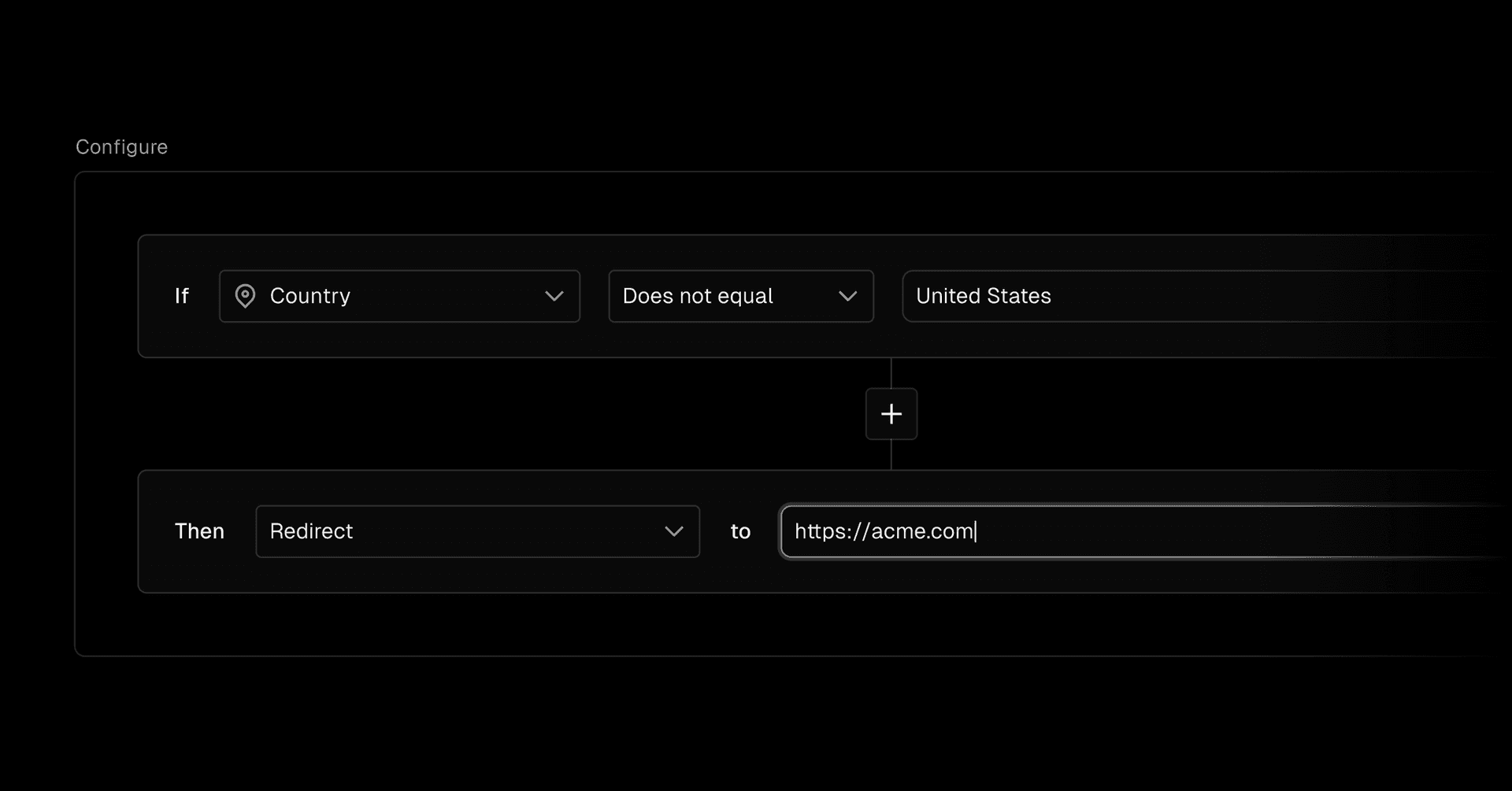The width and height of the screenshot is (1512, 791).
Task: Open the Does not equal operator selector
Action: pyautogui.click(x=740, y=296)
